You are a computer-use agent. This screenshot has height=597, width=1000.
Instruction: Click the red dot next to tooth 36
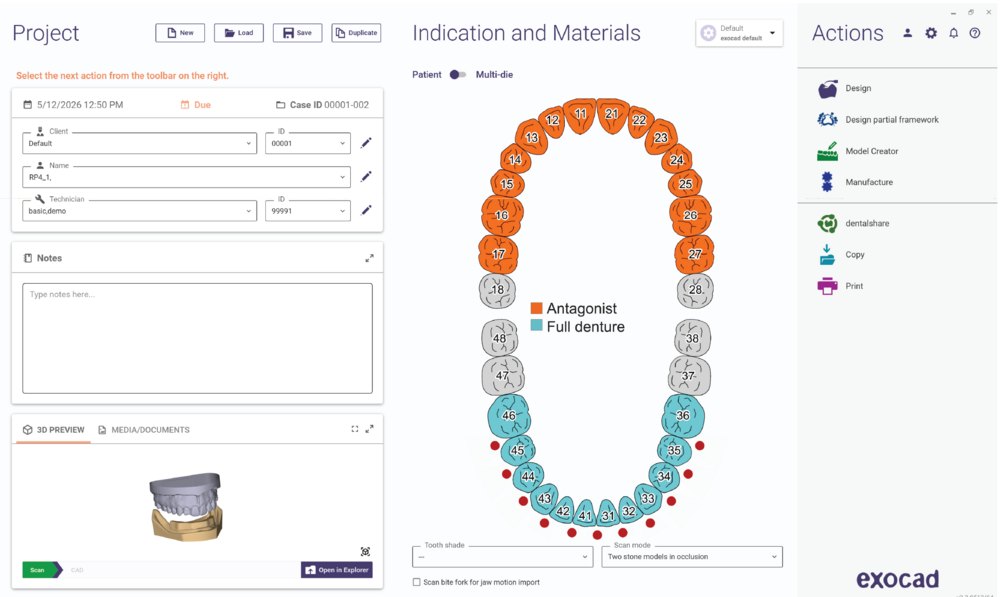(x=700, y=446)
